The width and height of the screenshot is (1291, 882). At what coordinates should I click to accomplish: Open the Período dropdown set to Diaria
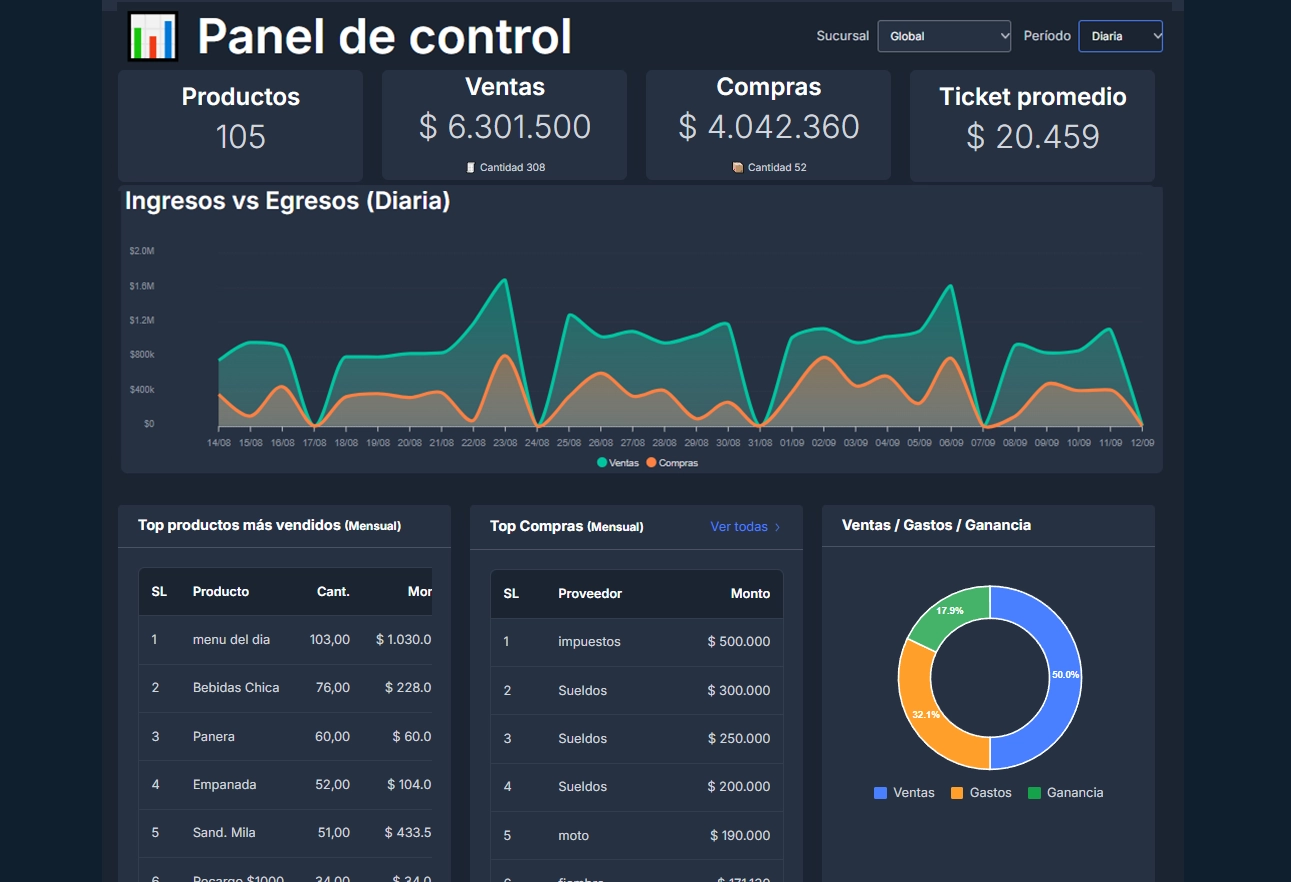coord(1120,36)
